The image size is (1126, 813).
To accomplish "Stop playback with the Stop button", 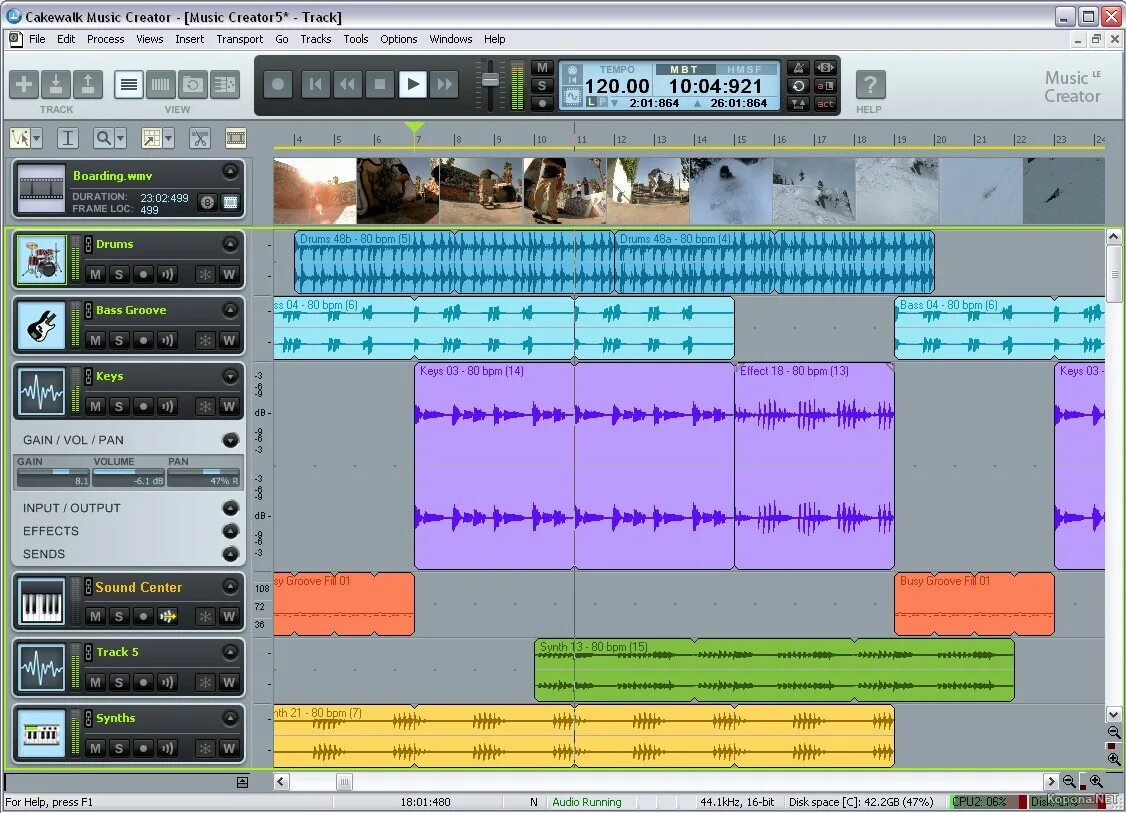I will (x=380, y=85).
